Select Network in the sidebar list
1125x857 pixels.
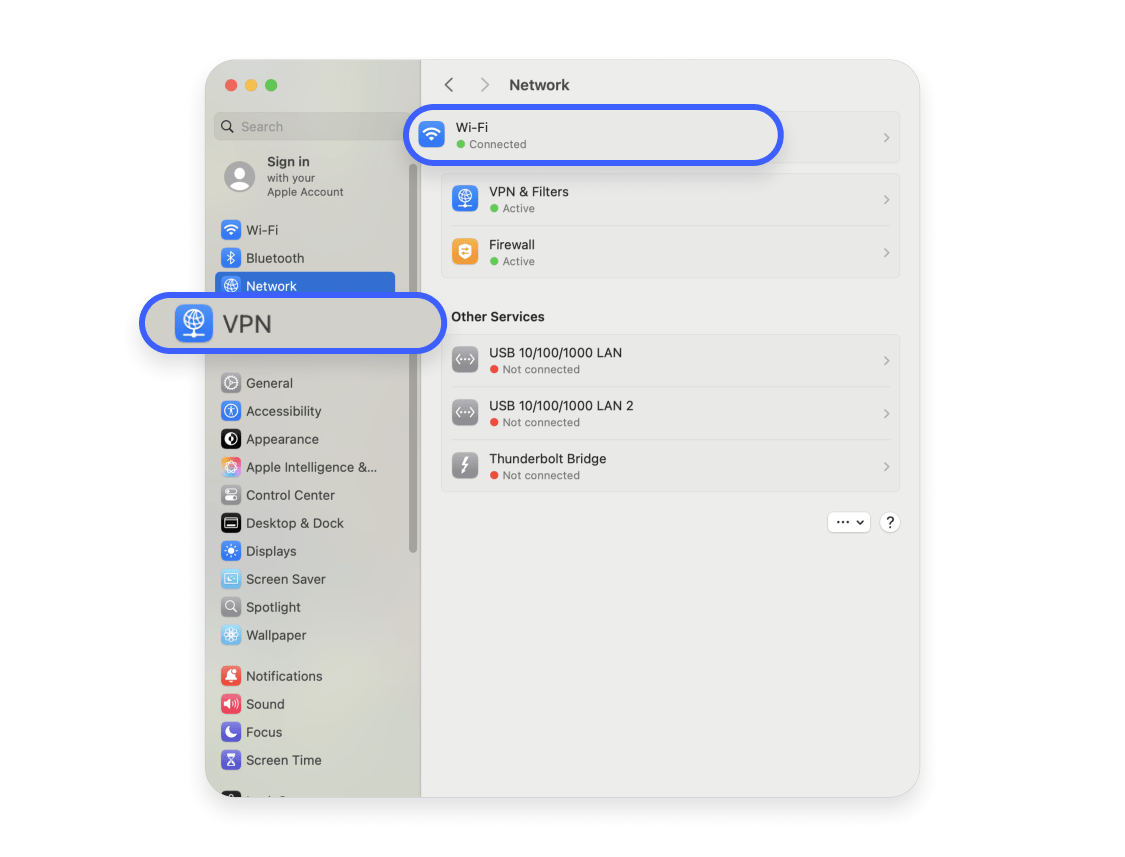point(271,285)
